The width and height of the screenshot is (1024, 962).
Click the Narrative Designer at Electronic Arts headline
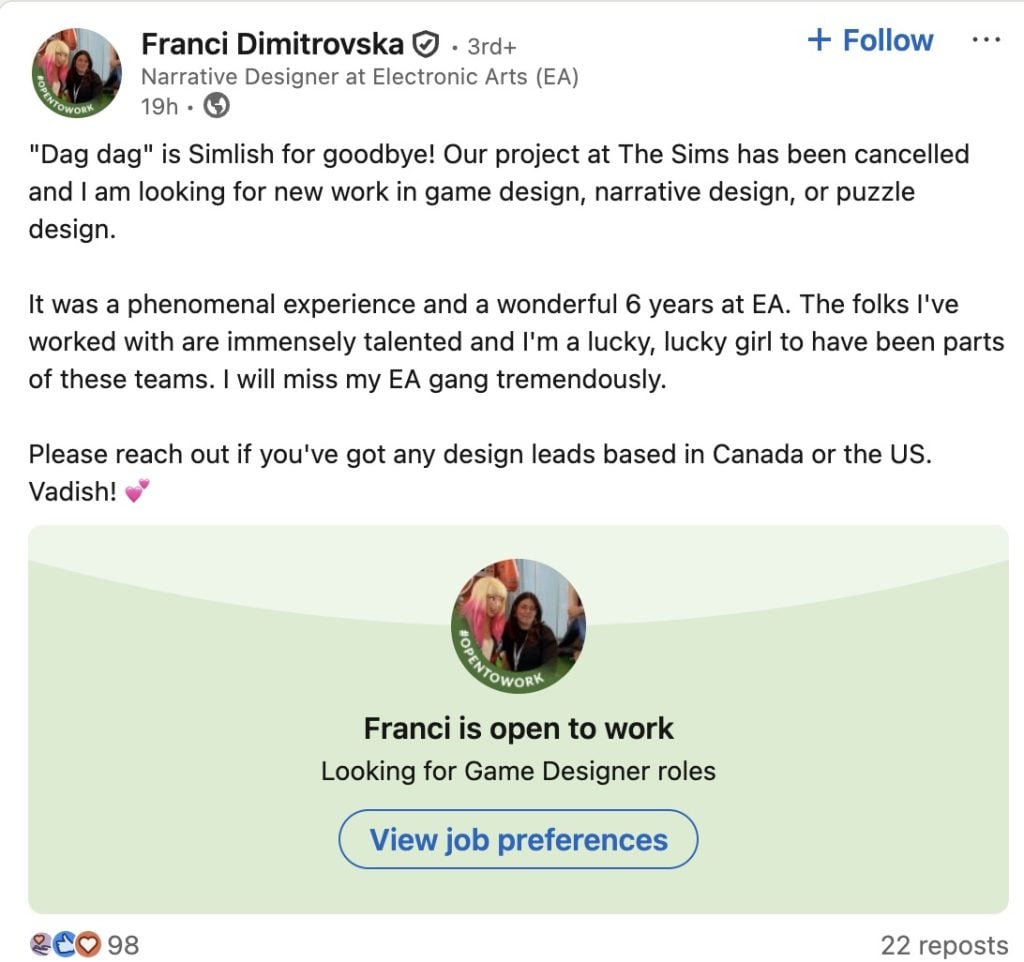pyautogui.click(x=360, y=76)
